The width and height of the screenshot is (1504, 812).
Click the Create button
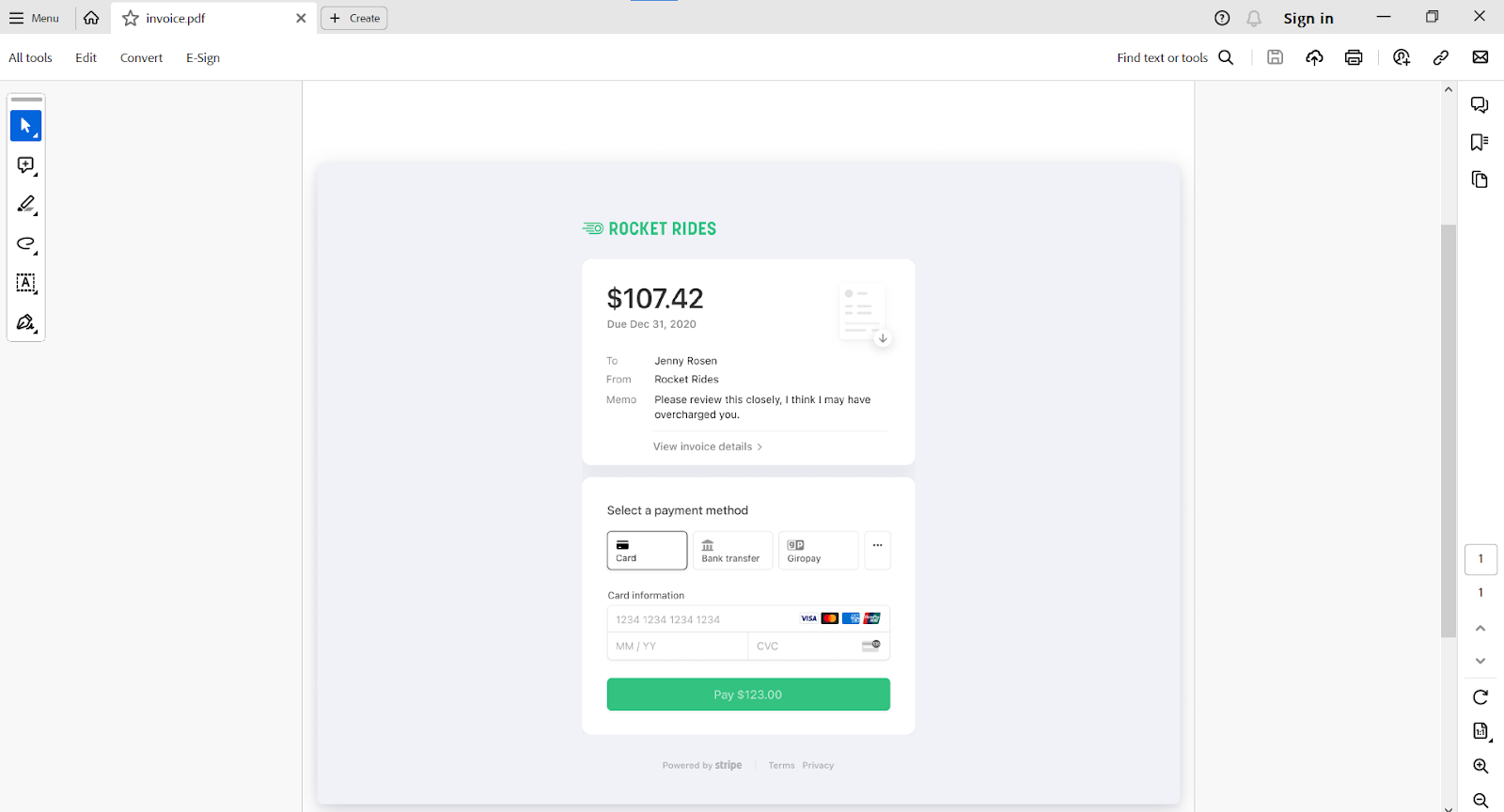(354, 18)
